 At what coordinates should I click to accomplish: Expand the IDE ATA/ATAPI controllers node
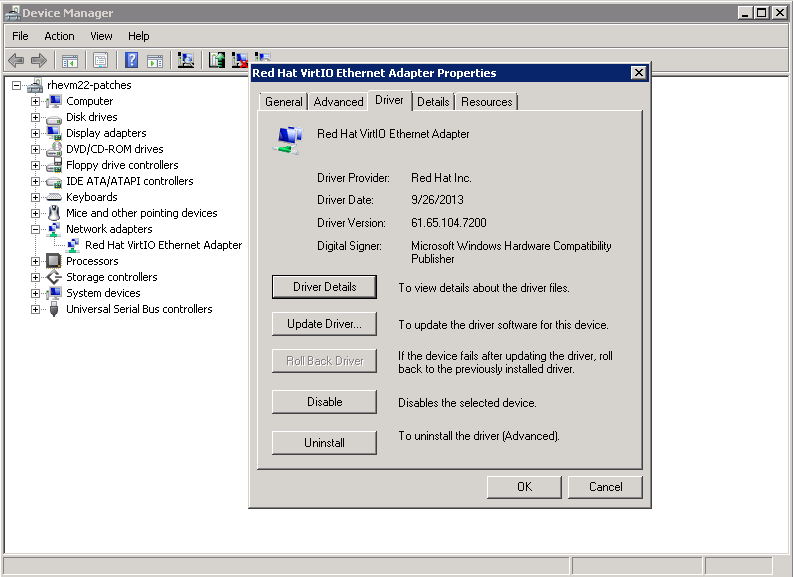(35, 181)
